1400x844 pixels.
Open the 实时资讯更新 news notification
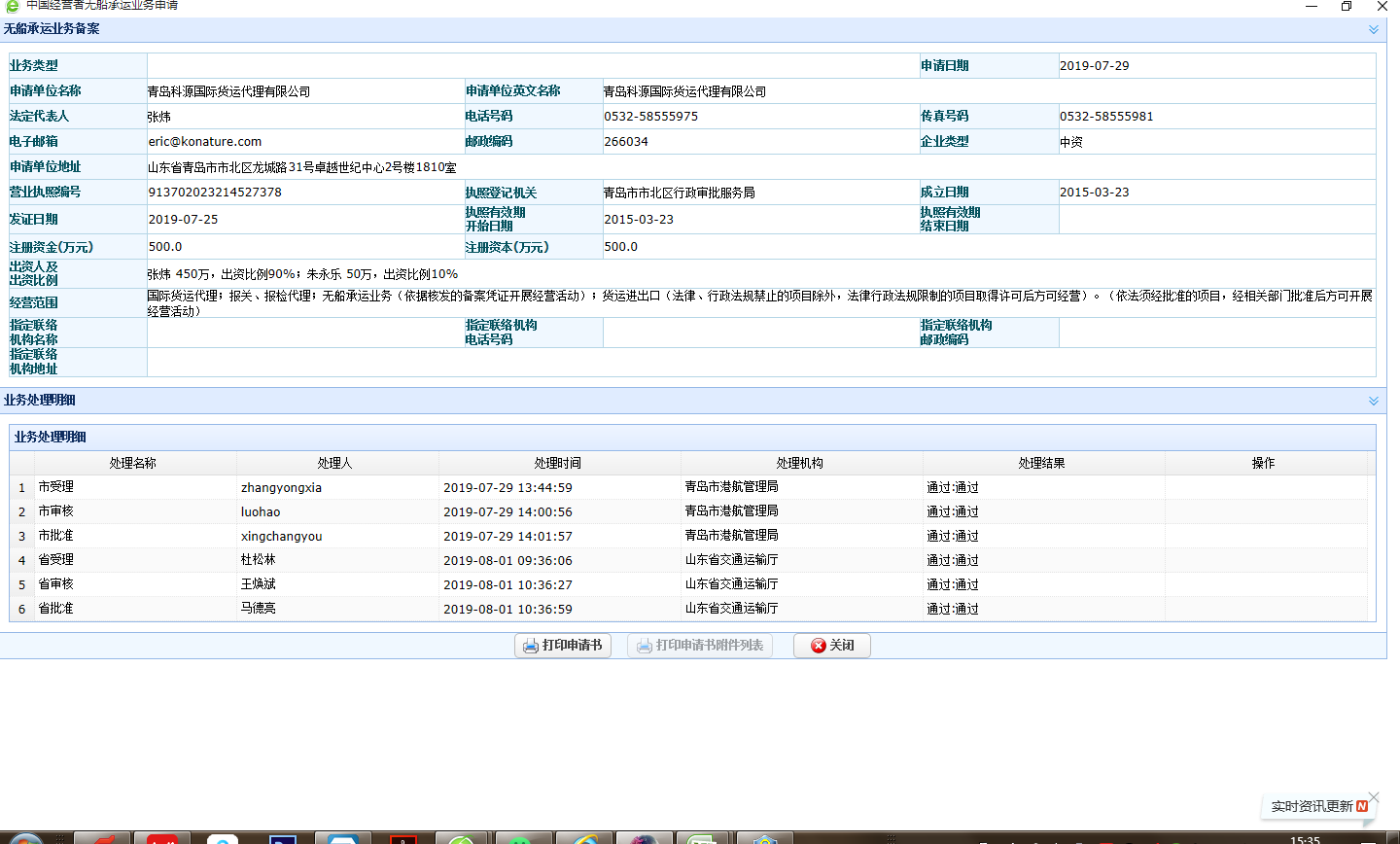coord(1312,806)
